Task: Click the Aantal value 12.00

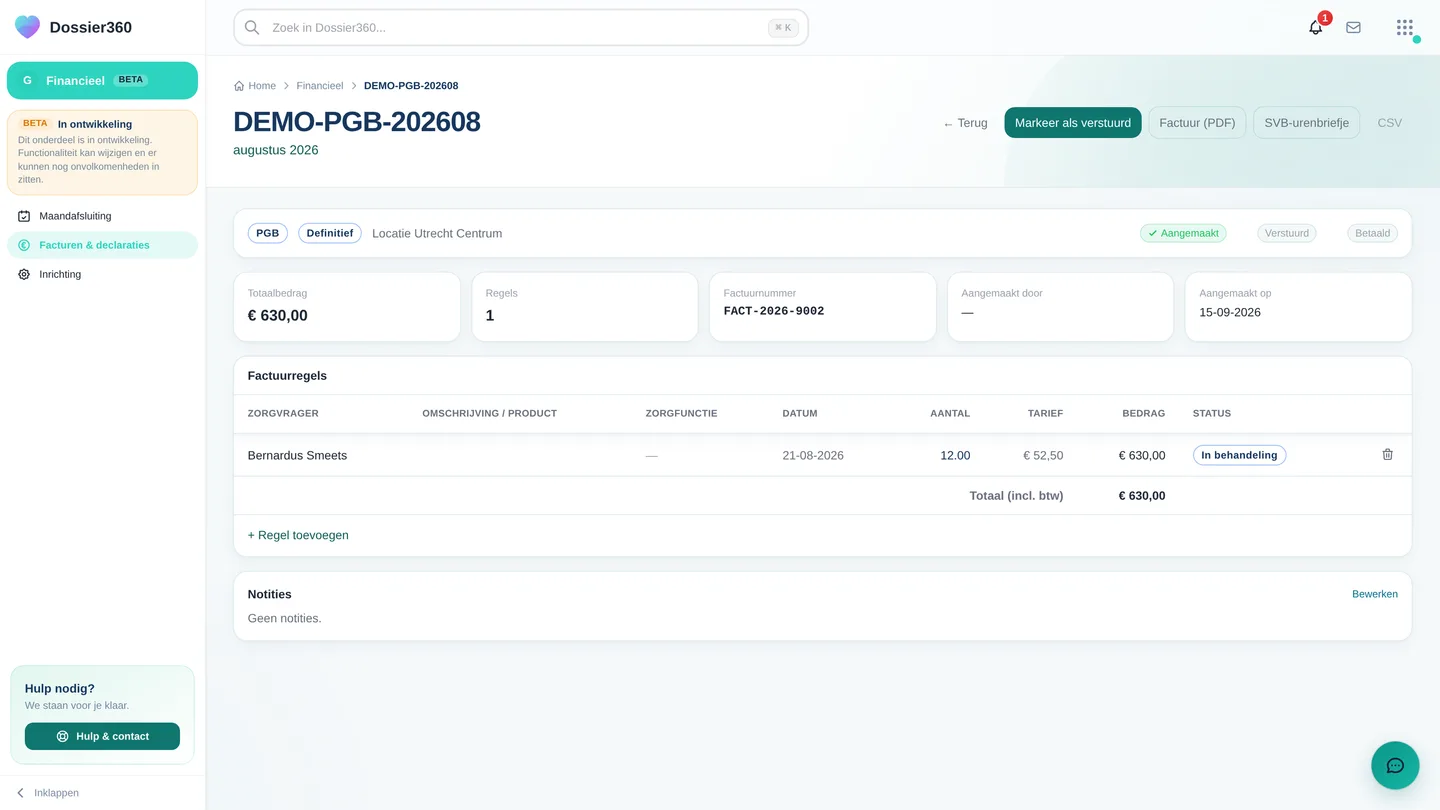Action: click(x=955, y=455)
